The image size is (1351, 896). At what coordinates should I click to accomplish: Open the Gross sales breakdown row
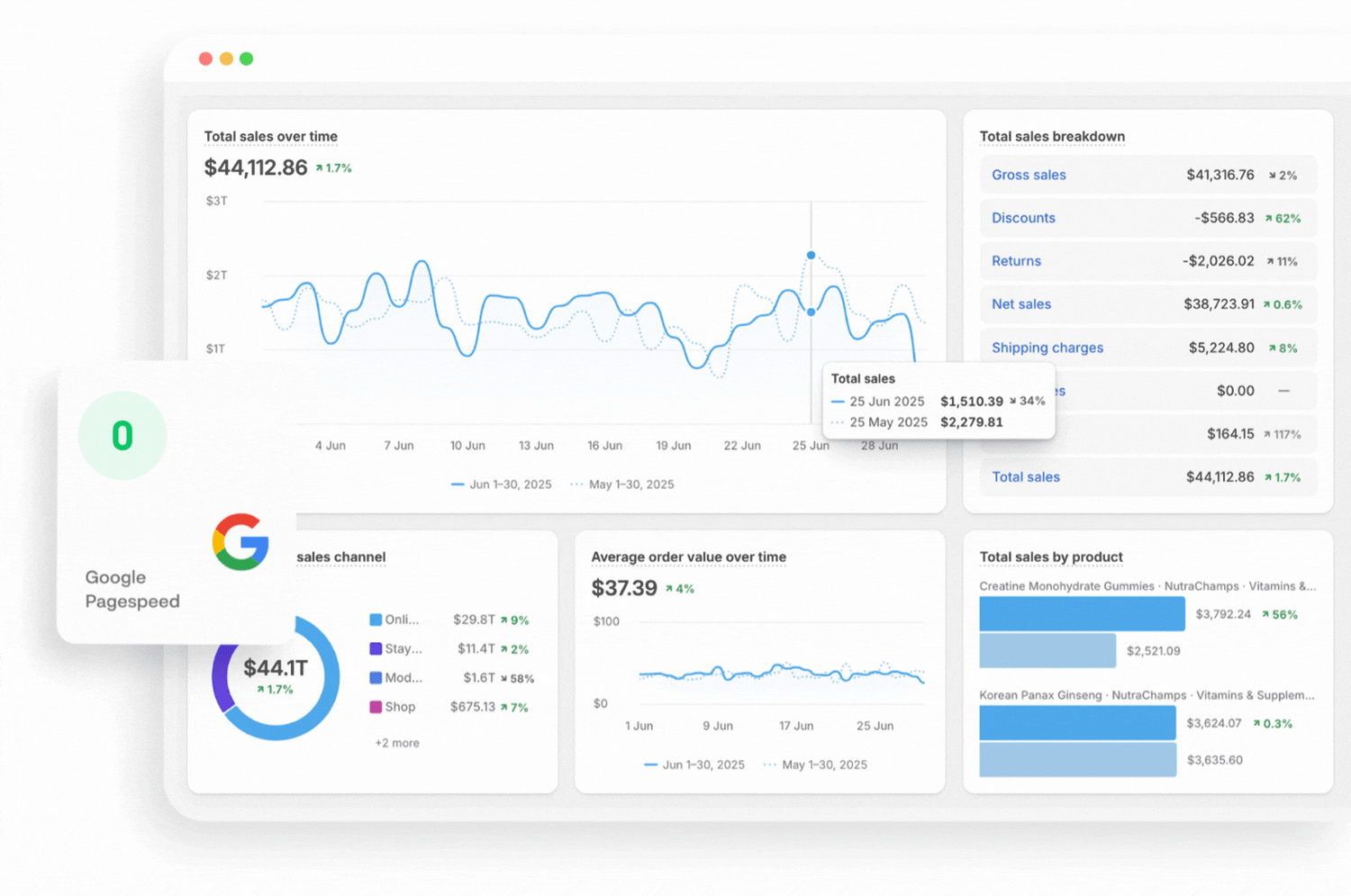[x=1029, y=175]
